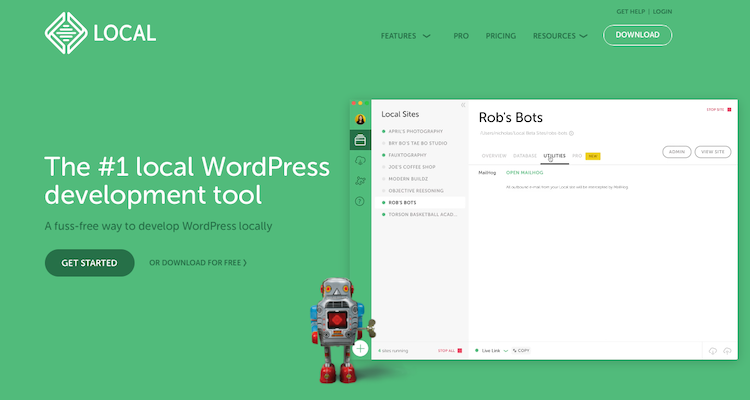This screenshot has height=400, width=750.
Task: Click the Stop All text
Action: click(446, 351)
